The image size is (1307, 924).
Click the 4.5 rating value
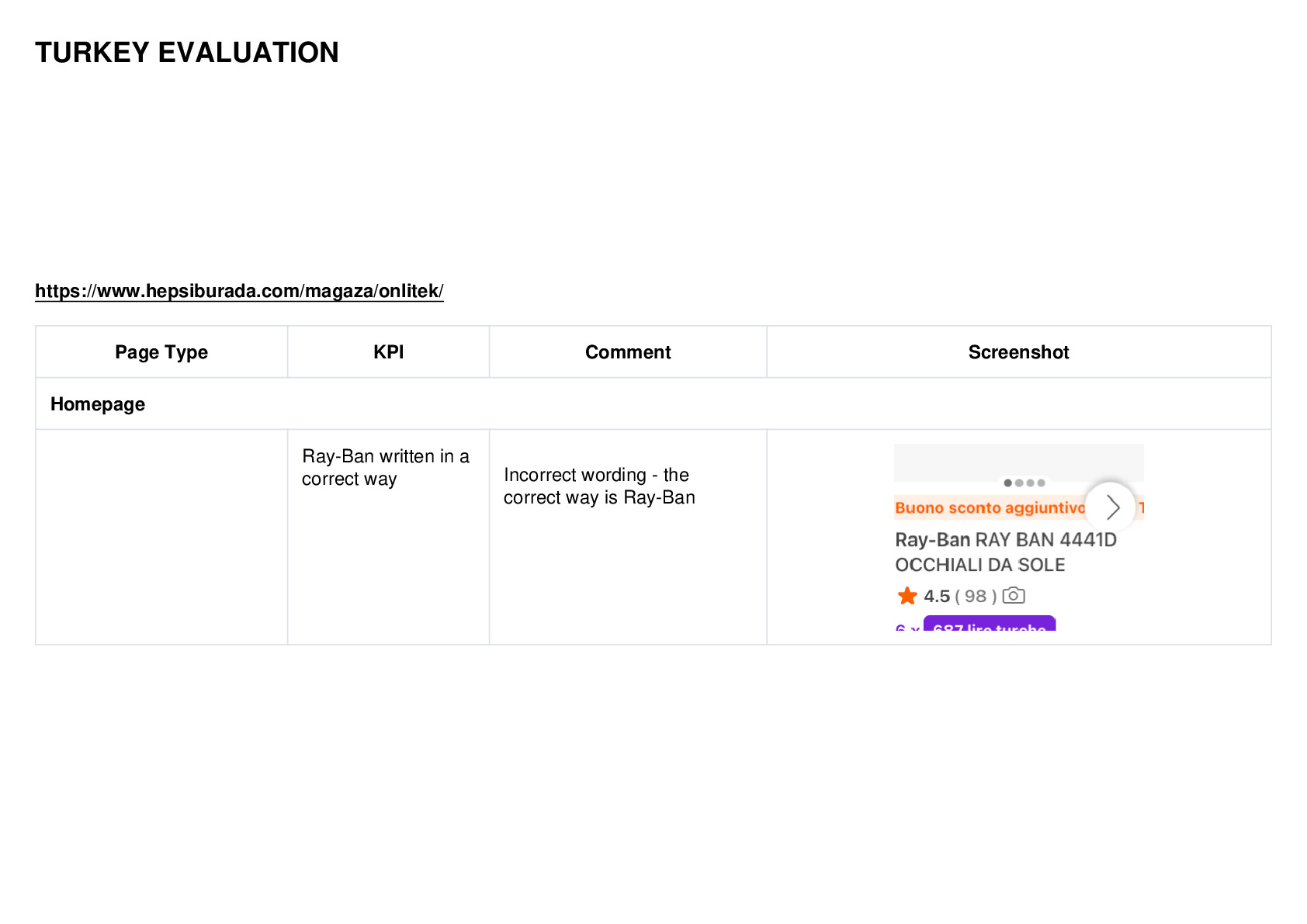(937, 596)
